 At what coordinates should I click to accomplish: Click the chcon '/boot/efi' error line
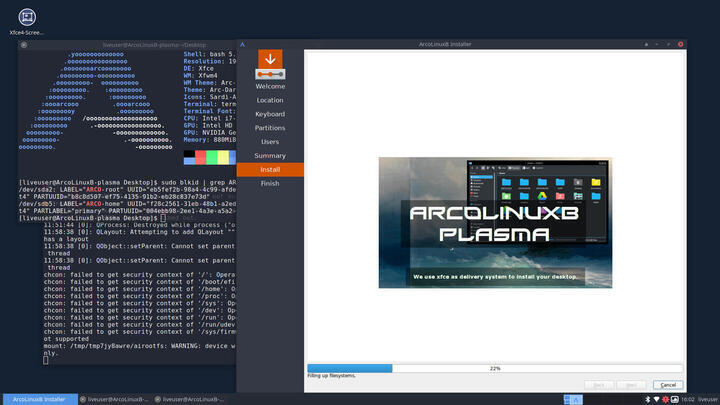coord(140,282)
